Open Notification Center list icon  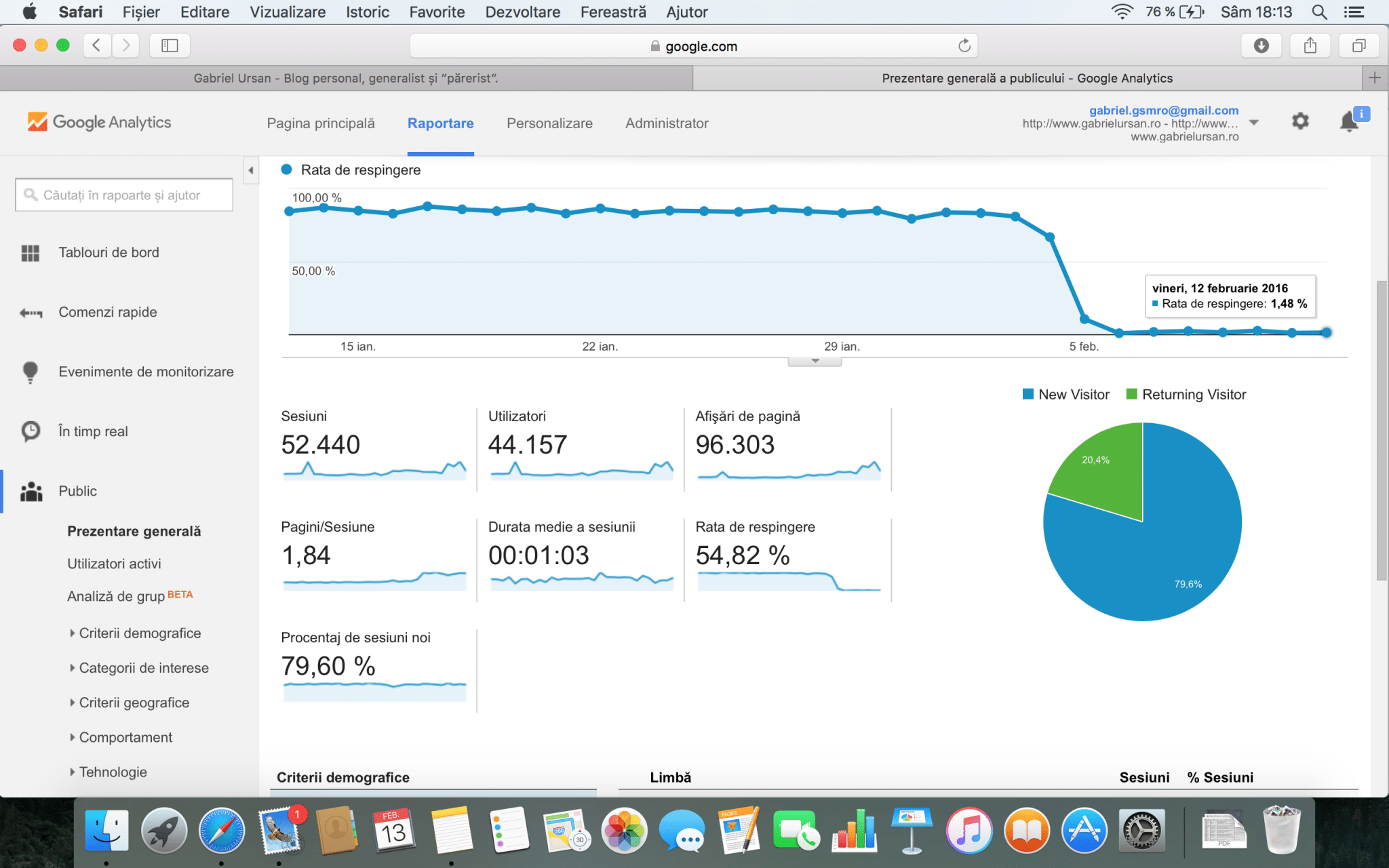click(1354, 12)
